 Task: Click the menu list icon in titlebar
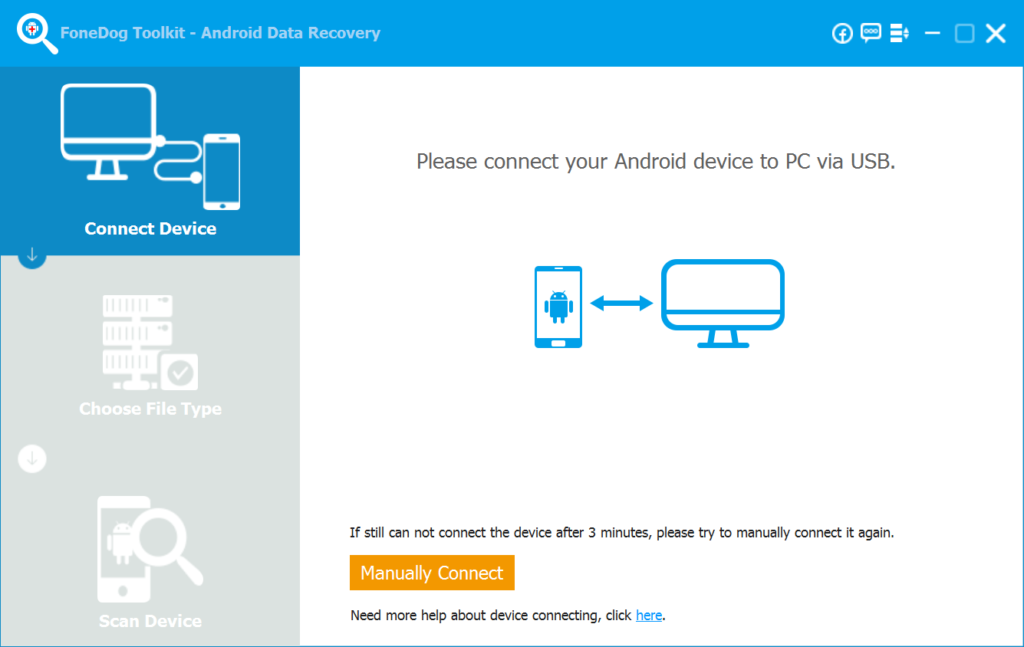(x=898, y=33)
